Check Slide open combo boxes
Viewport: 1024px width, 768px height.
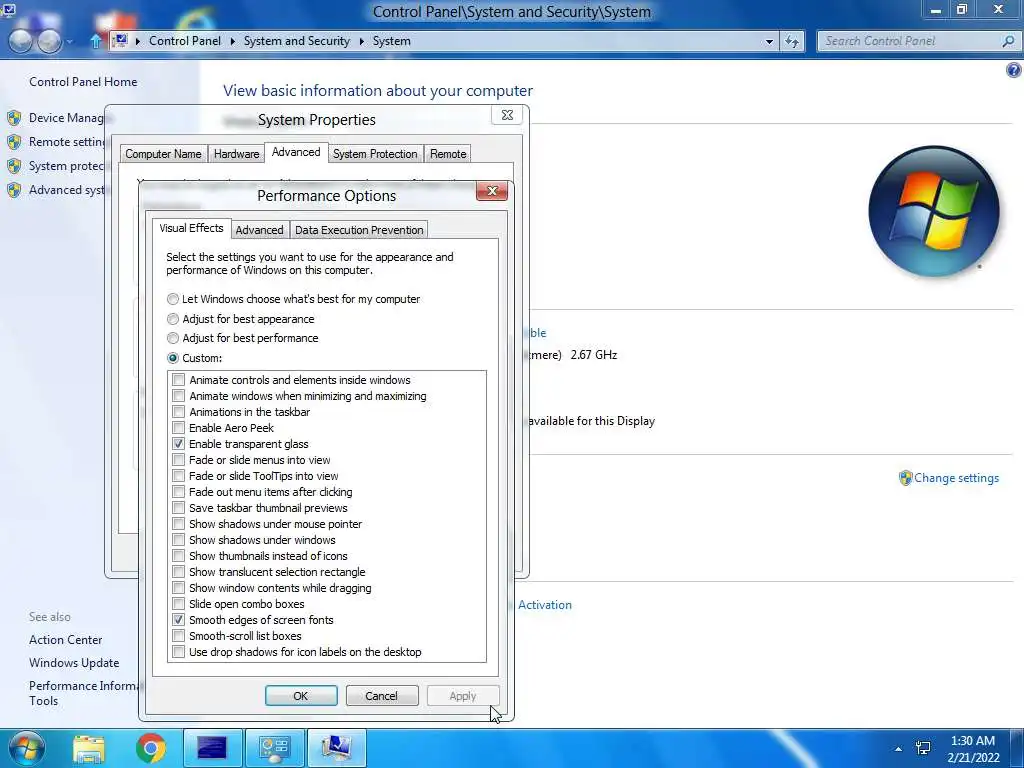(178, 604)
